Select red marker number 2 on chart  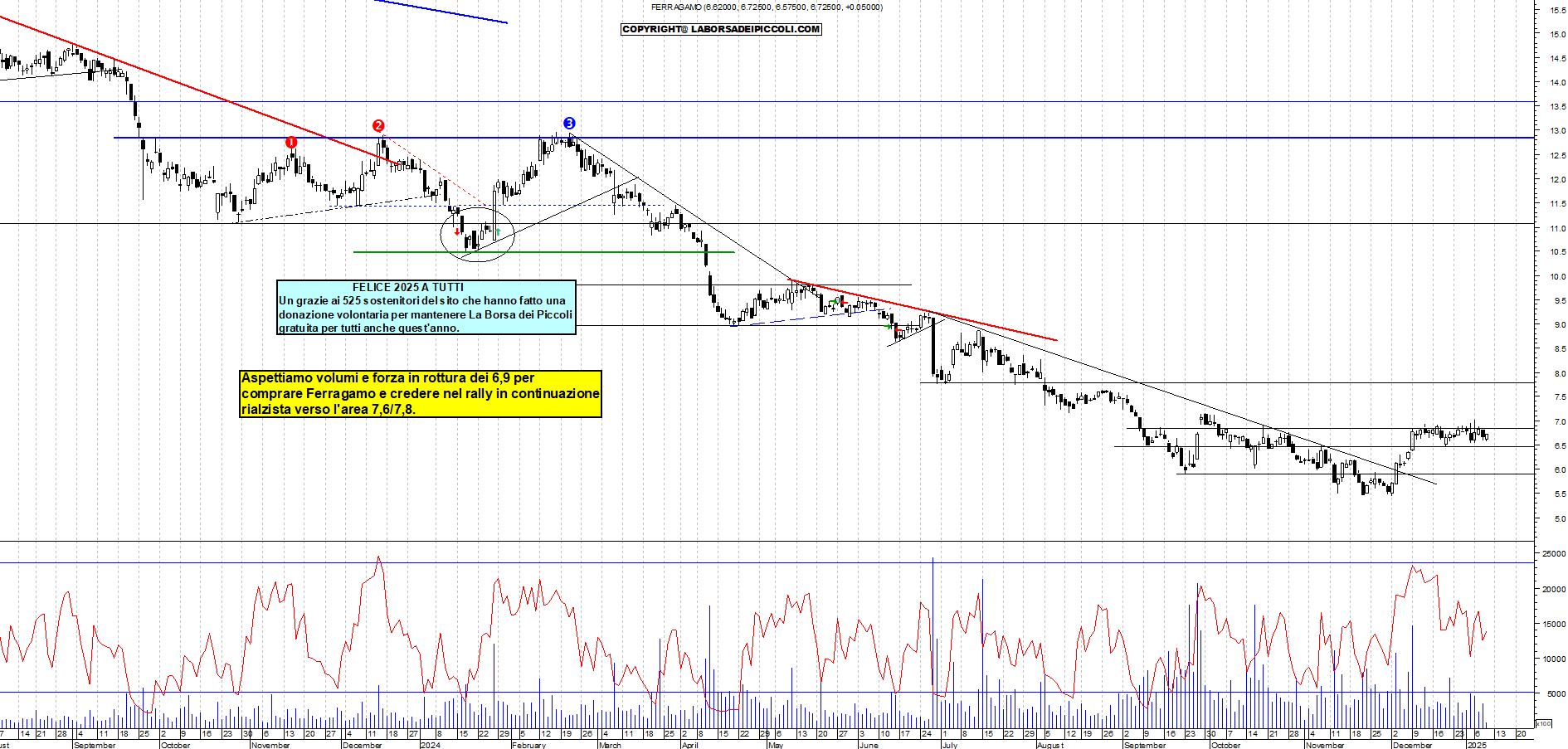click(x=378, y=126)
